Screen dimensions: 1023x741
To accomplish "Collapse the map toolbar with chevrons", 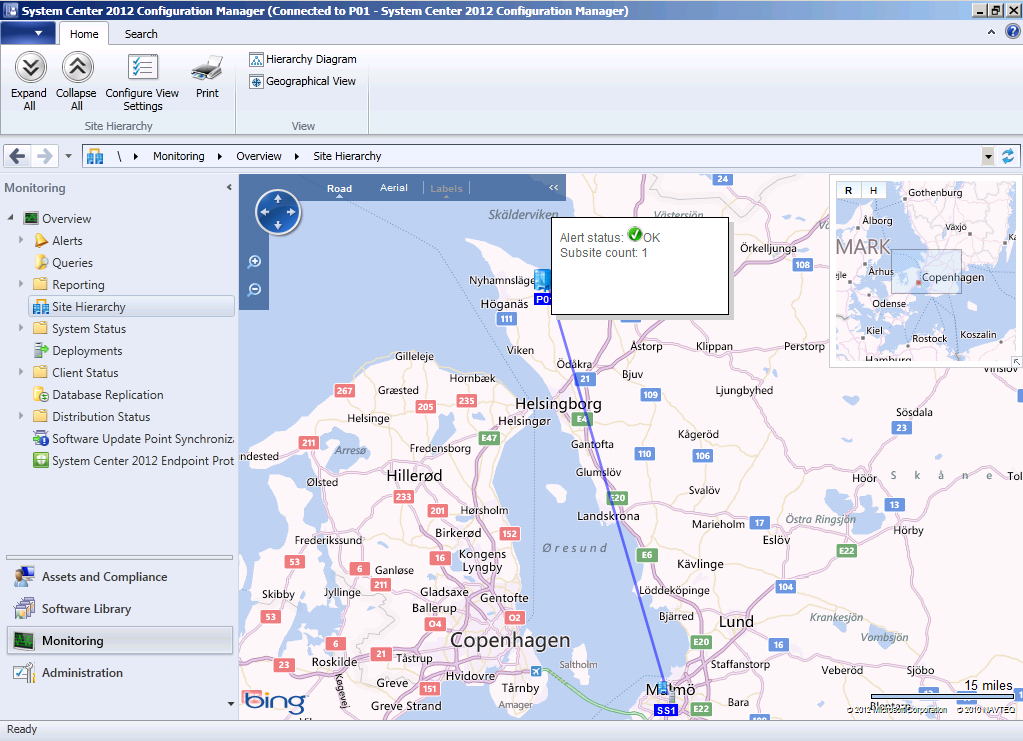I will click(x=553, y=187).
